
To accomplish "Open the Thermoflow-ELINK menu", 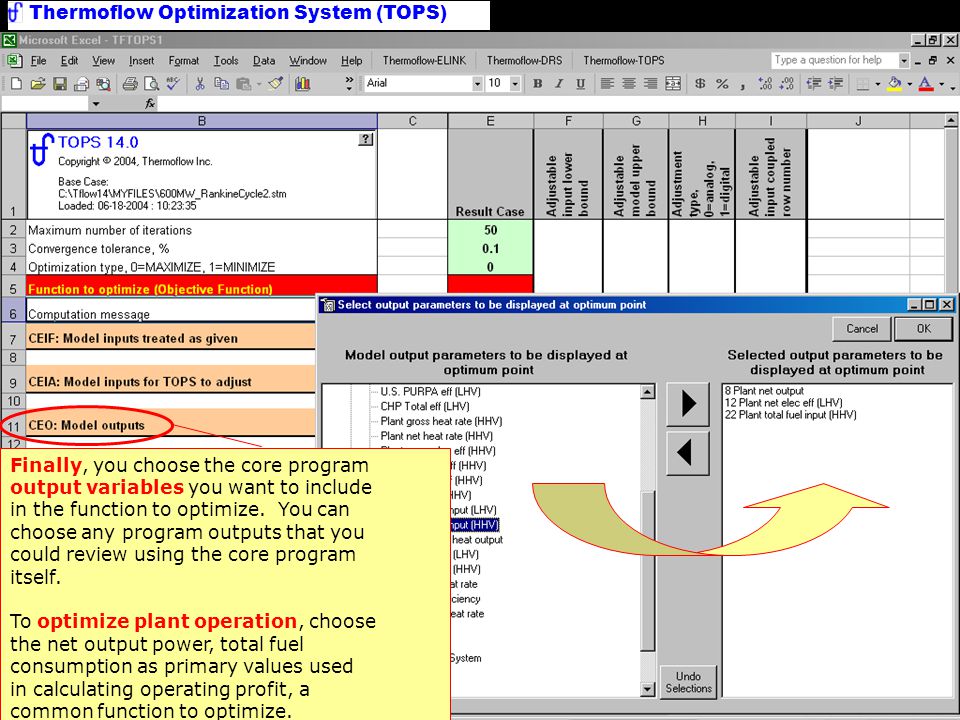I will [x=424, y=61].
